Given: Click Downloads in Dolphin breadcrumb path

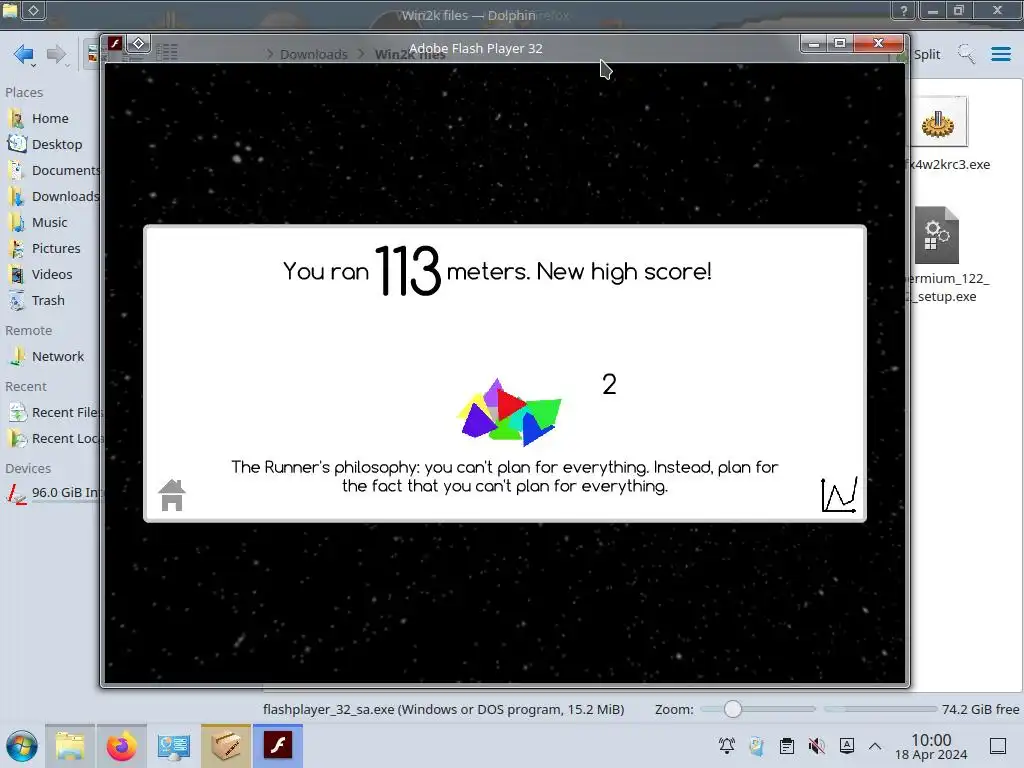Looking at the screenshot, I should point(313,54).
